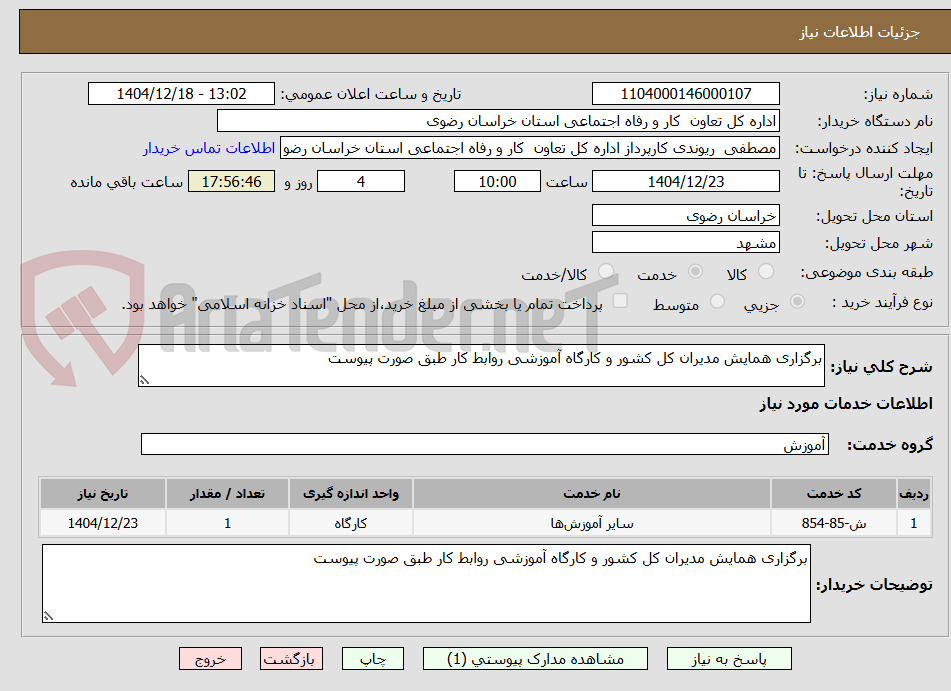Click the announcement date field 1404/12/18 - 13:02

tap(181, 94)
